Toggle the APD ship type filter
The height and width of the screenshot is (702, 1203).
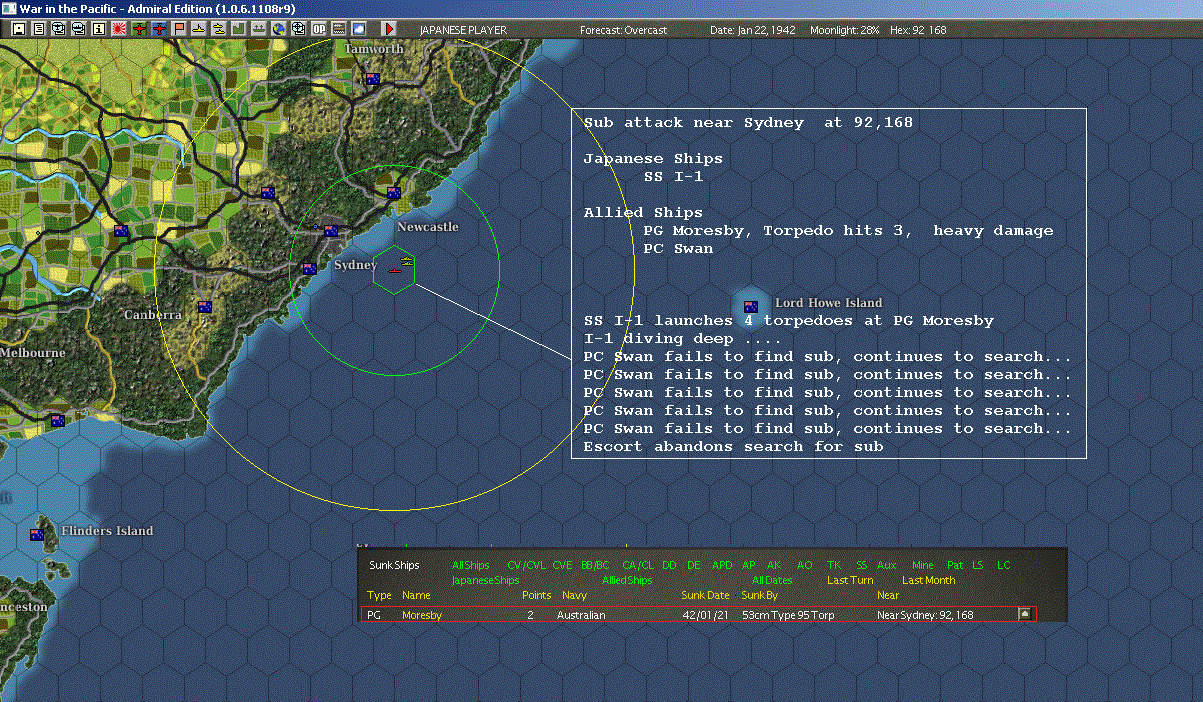click(x=722, y=565)
